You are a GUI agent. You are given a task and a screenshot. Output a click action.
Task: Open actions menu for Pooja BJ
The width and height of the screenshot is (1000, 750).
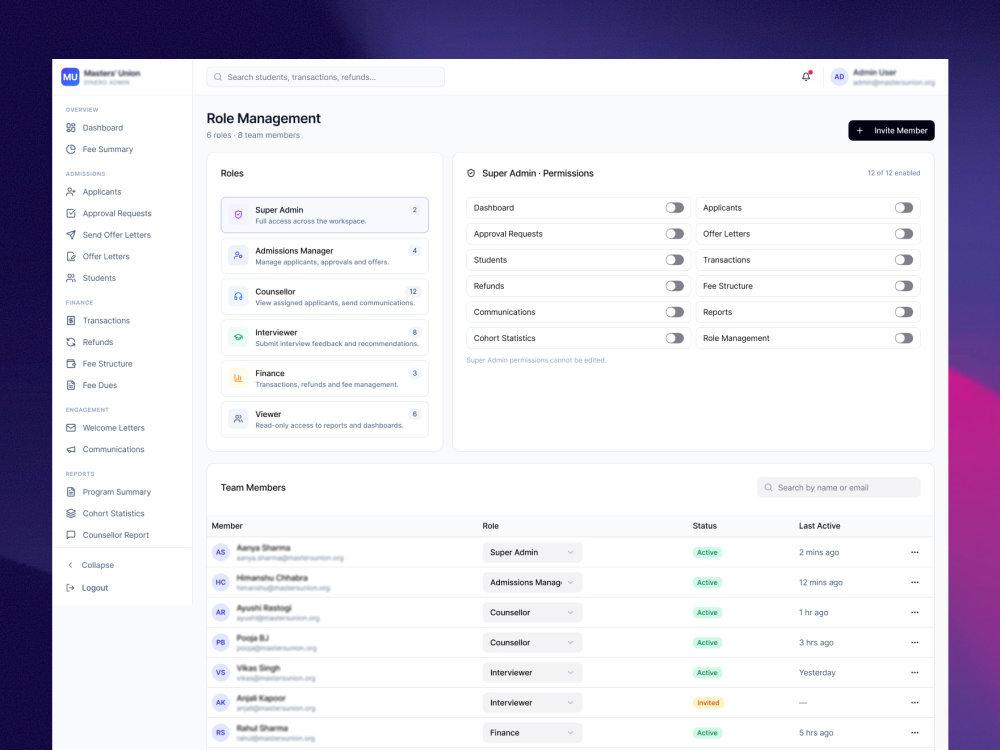click(915, 642)
